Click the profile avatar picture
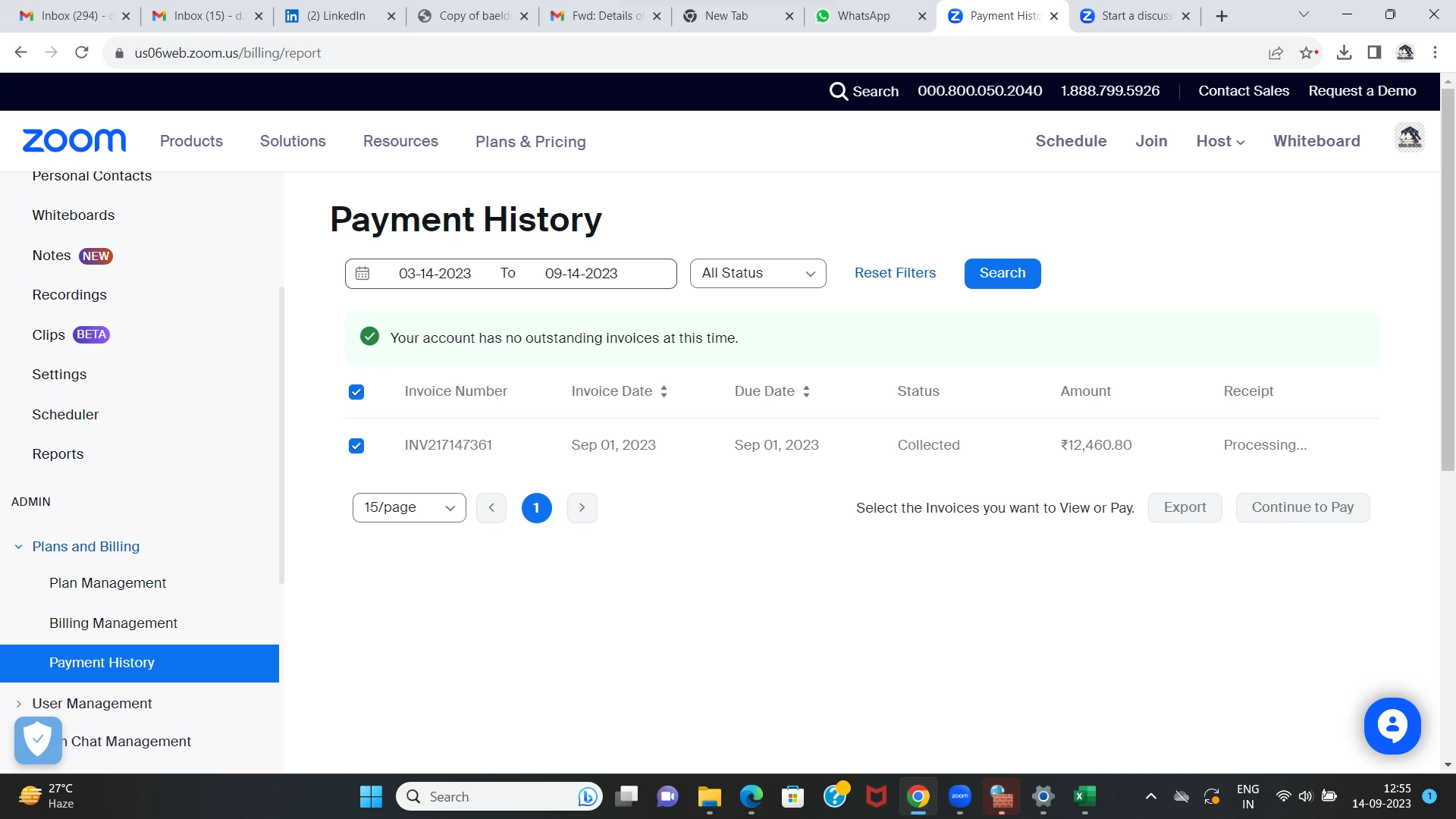Image resolution: width=1456 pixels, height=819 pixels. [1409, 138]
